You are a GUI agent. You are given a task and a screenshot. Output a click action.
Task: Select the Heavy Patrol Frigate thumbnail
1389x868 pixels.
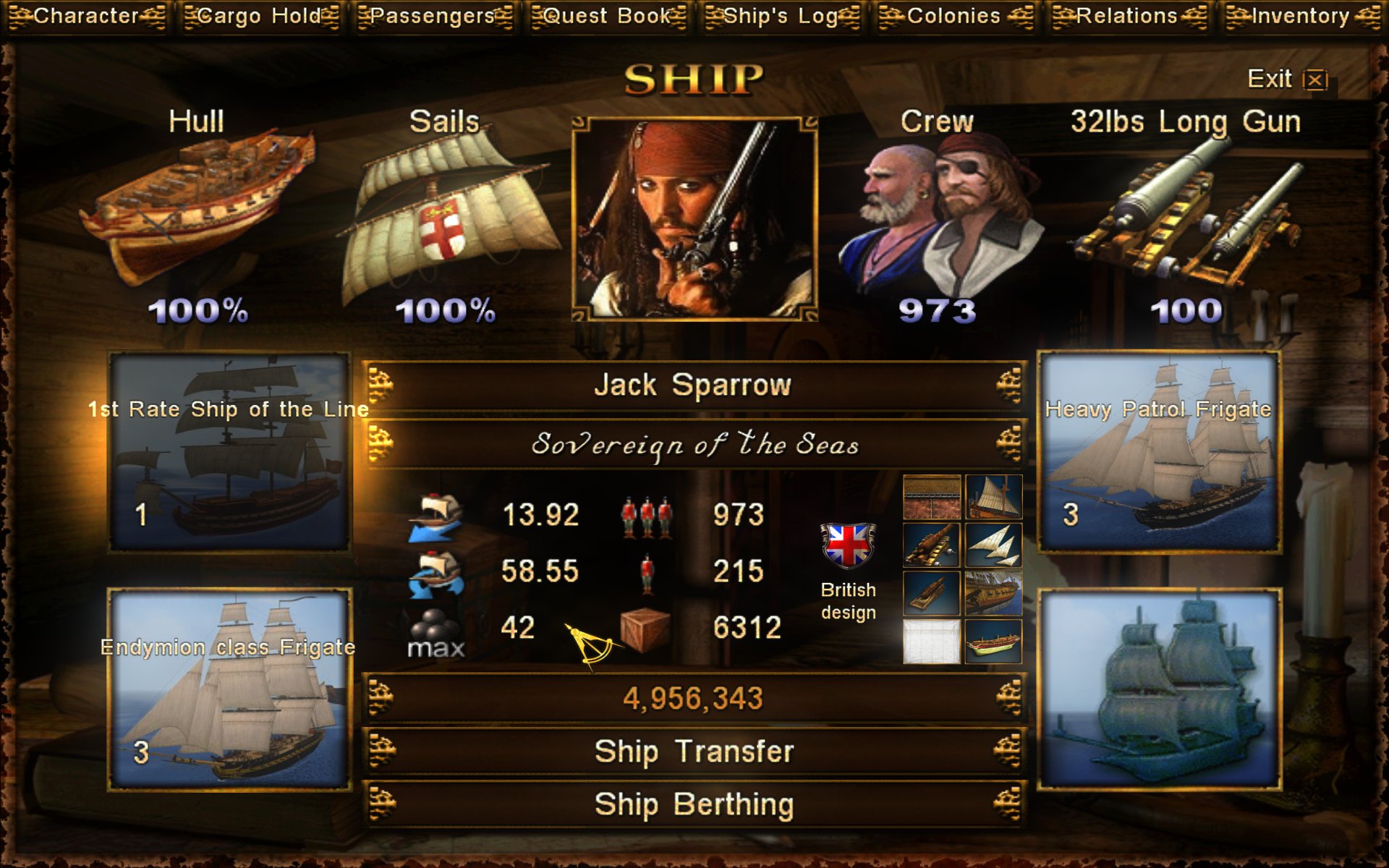(x=1159, y=452)
